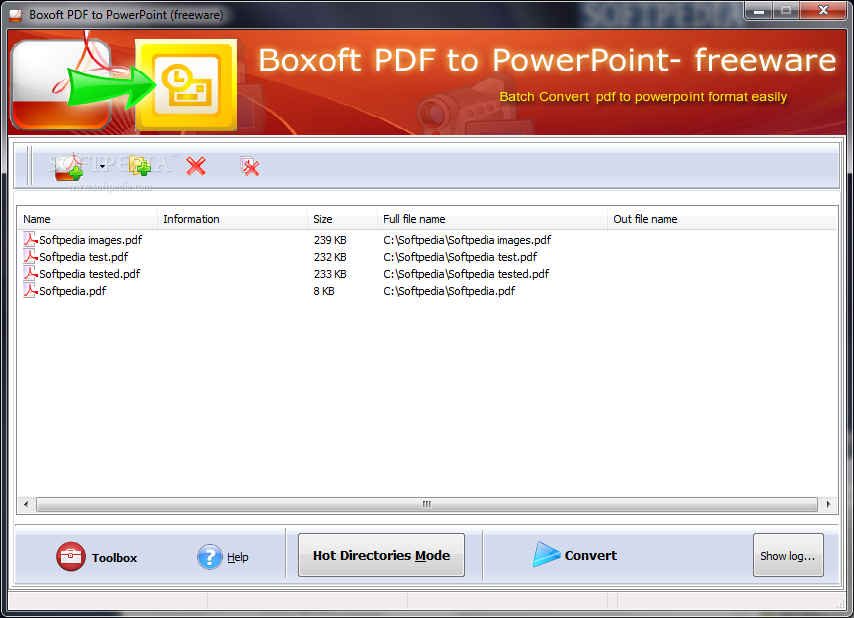Click the Out file name column header
854x618 pixels.
point(722,219)
